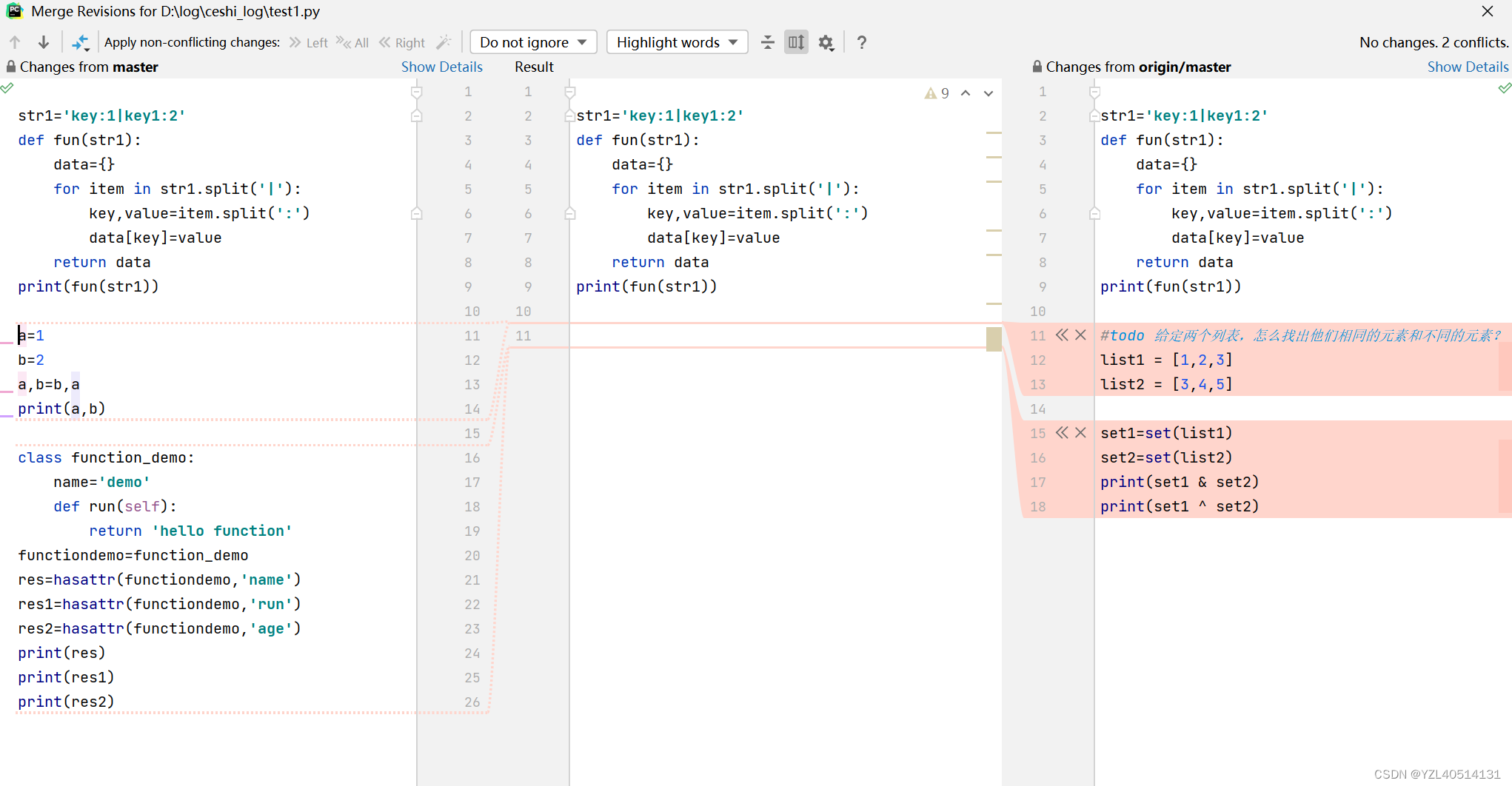Collapse fold marker at left pane line 6
1512x786 pixels.
417,214
